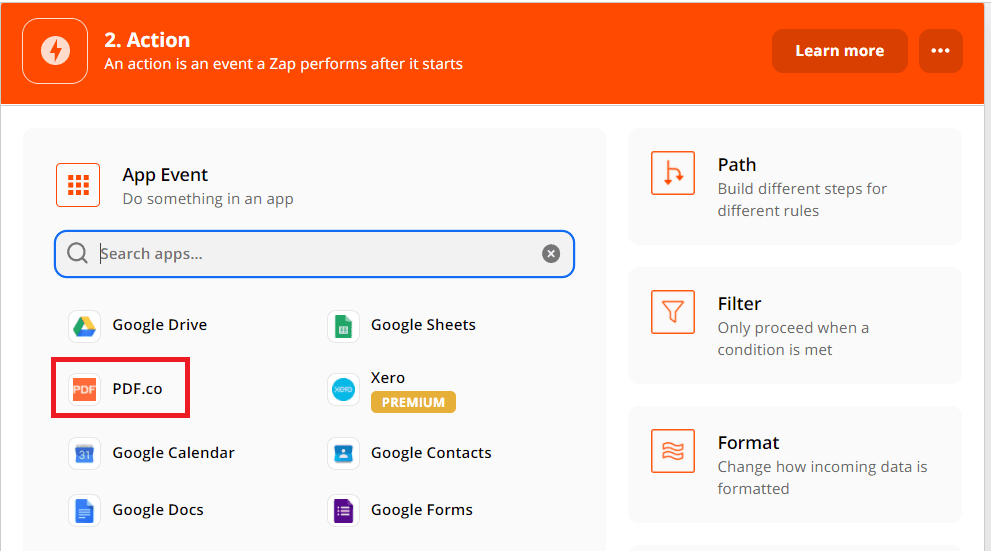991x551 pixels.
Task: Pick the Google Calendar app icon
Action: coord(85,453)
